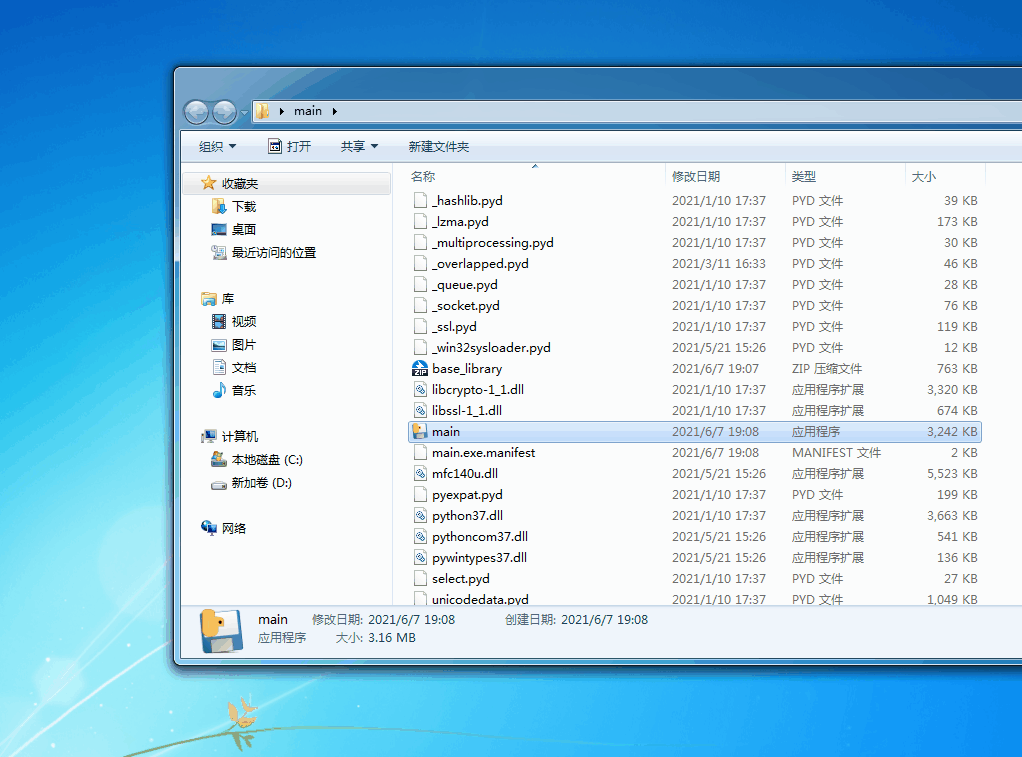This screenshot has height=757, width=1022.
Task: Click the 3,242 KB size of main
Action: 952,432
